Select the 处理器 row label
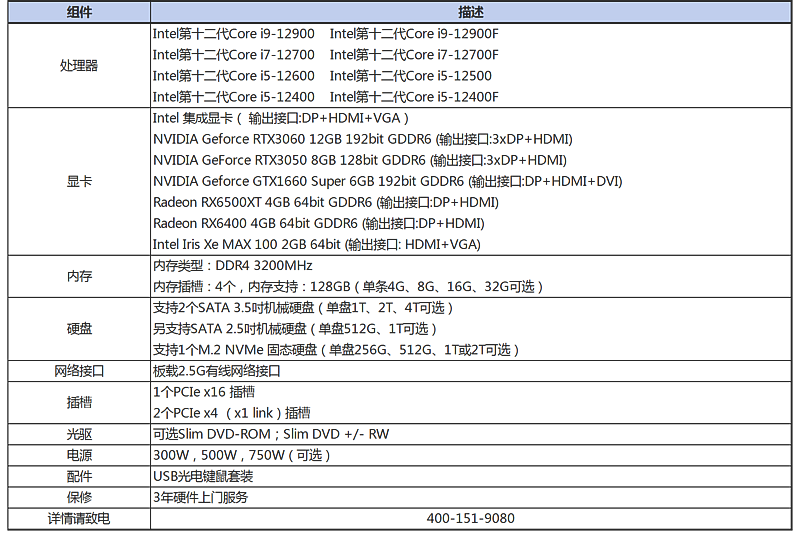 pyautogui.click(x=79, y=65)
